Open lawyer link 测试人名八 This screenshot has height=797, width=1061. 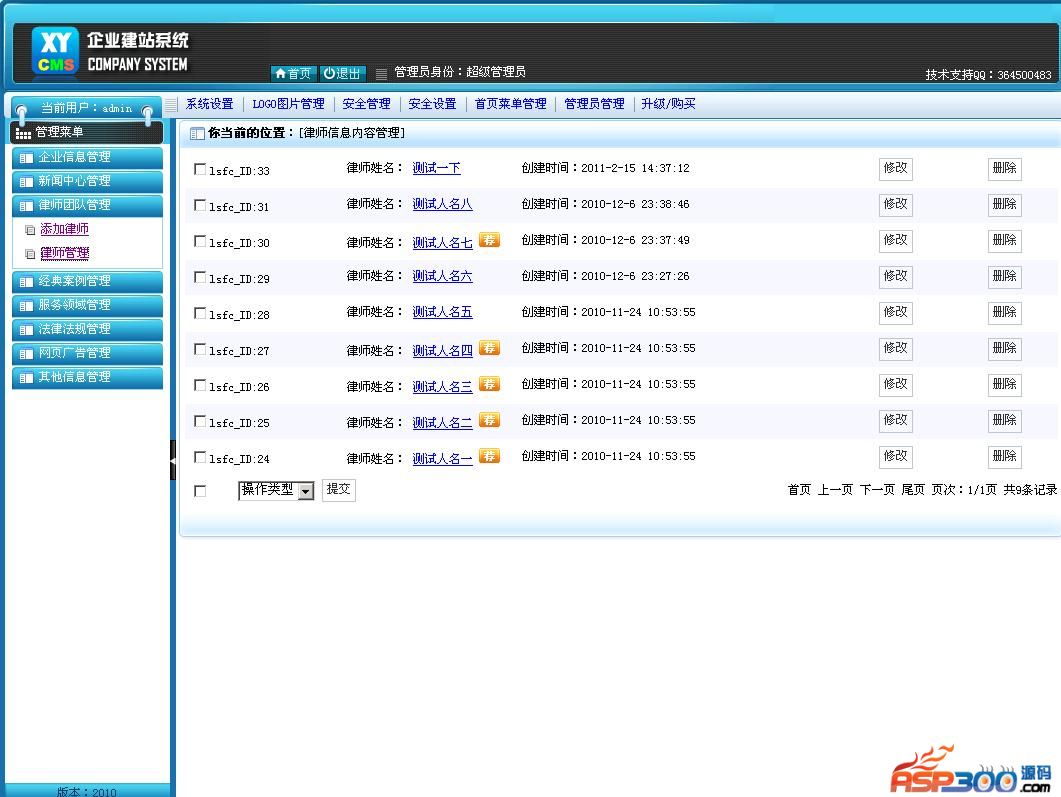point(443,204)
